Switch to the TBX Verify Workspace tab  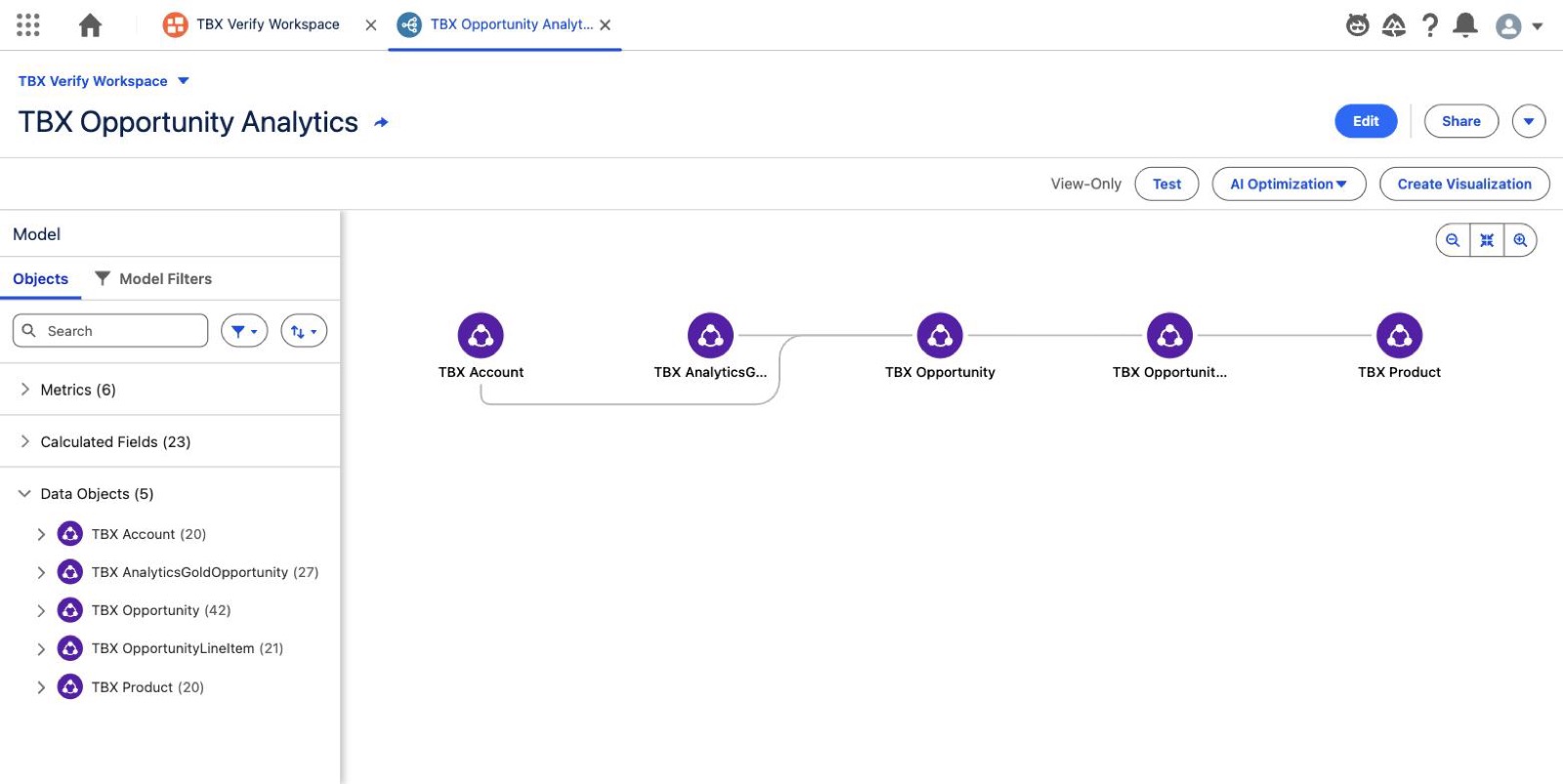coord(268,24)
